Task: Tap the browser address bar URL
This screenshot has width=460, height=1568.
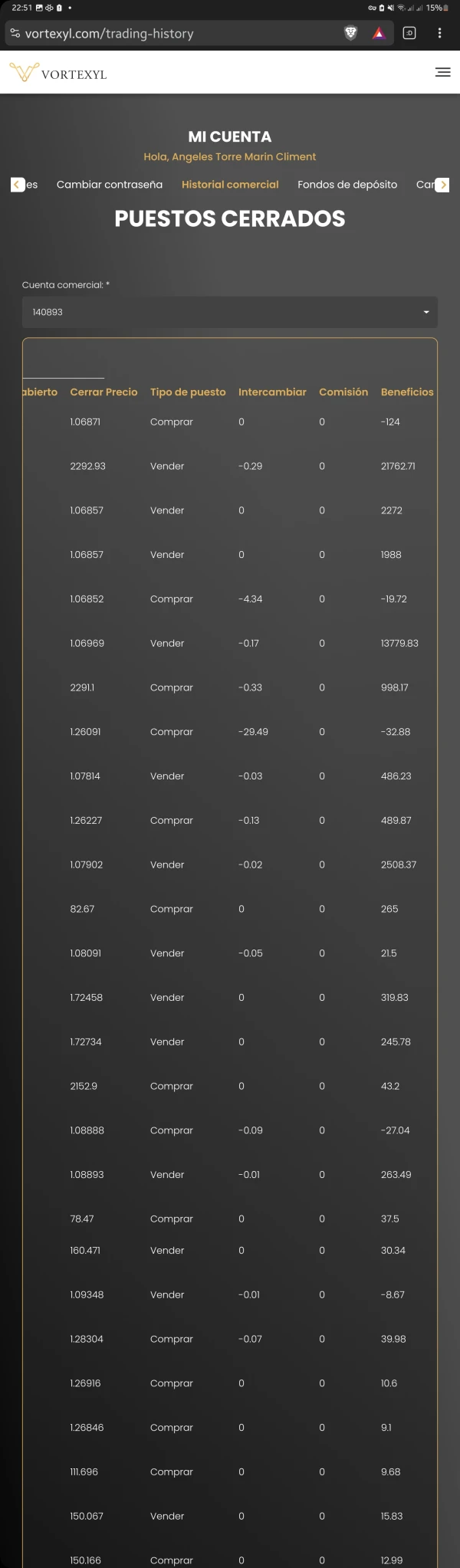Action: point(109,34)
